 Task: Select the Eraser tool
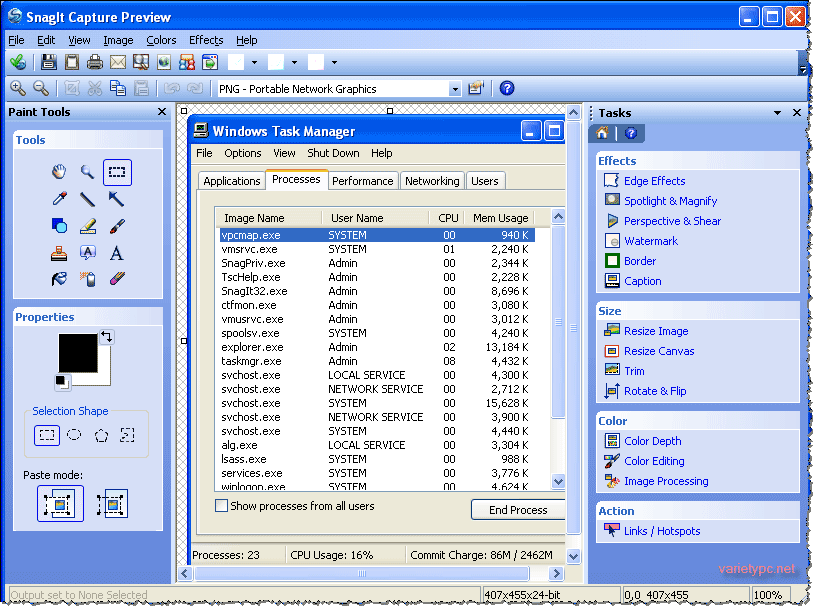point(117,279)
